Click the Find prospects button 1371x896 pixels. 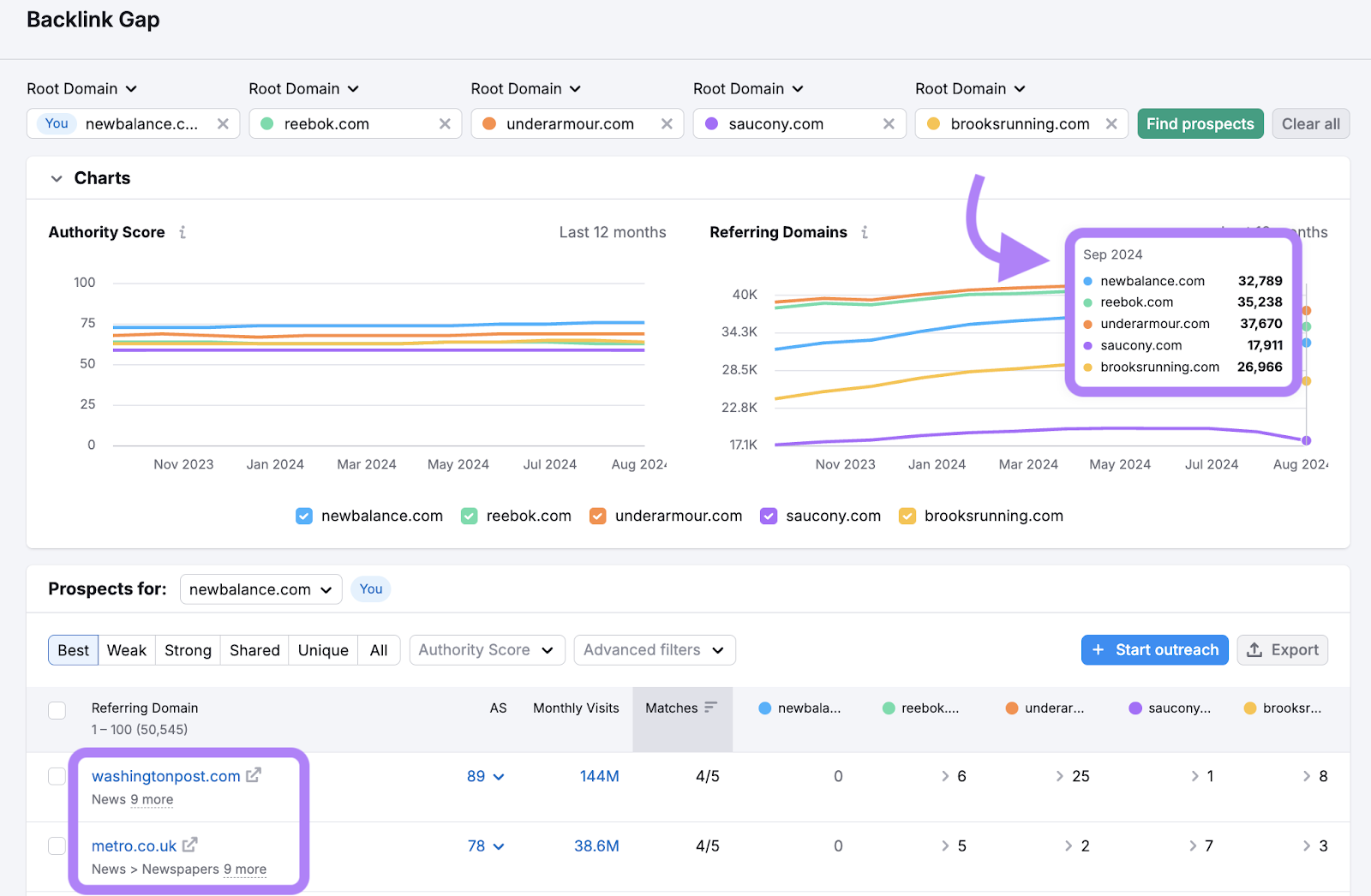1200,124
